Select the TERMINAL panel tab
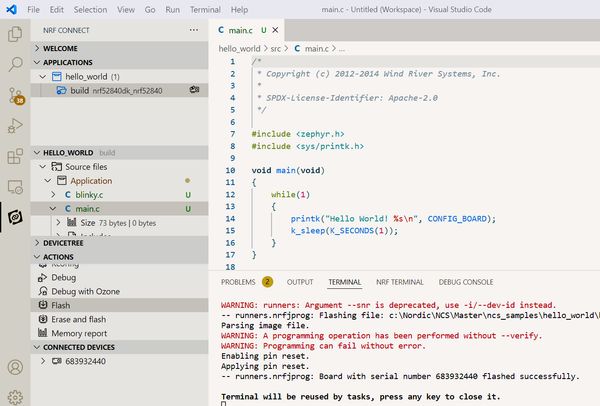600x406 pixels. (345, 282)
